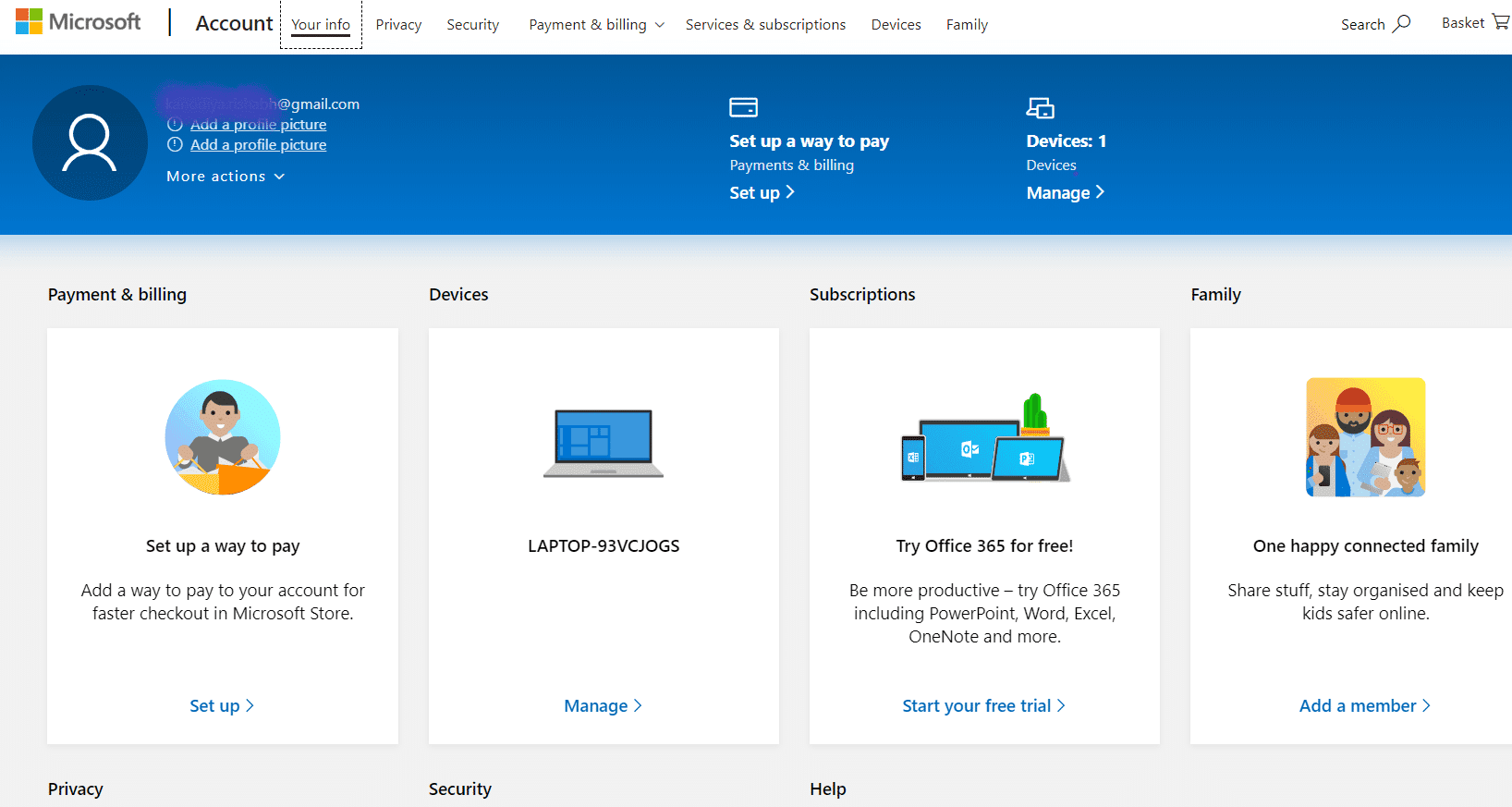Click the 'Devices: 1' banner heading
The height and width of the screenshot is (807, 1512).
point(1066,141)
